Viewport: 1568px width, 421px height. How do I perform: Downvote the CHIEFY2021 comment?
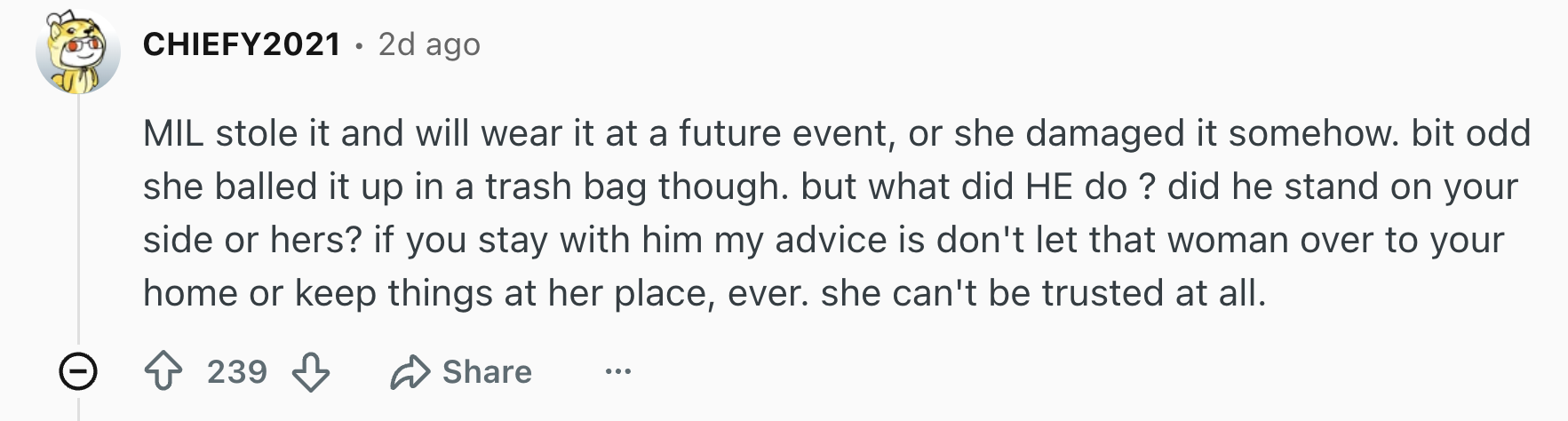311,371
